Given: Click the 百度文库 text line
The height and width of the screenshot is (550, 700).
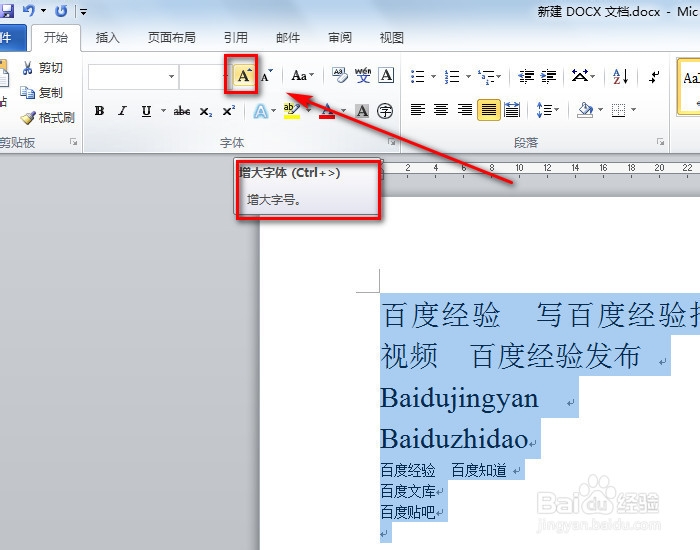Looking at the screenshot, I should coord(408,491).
